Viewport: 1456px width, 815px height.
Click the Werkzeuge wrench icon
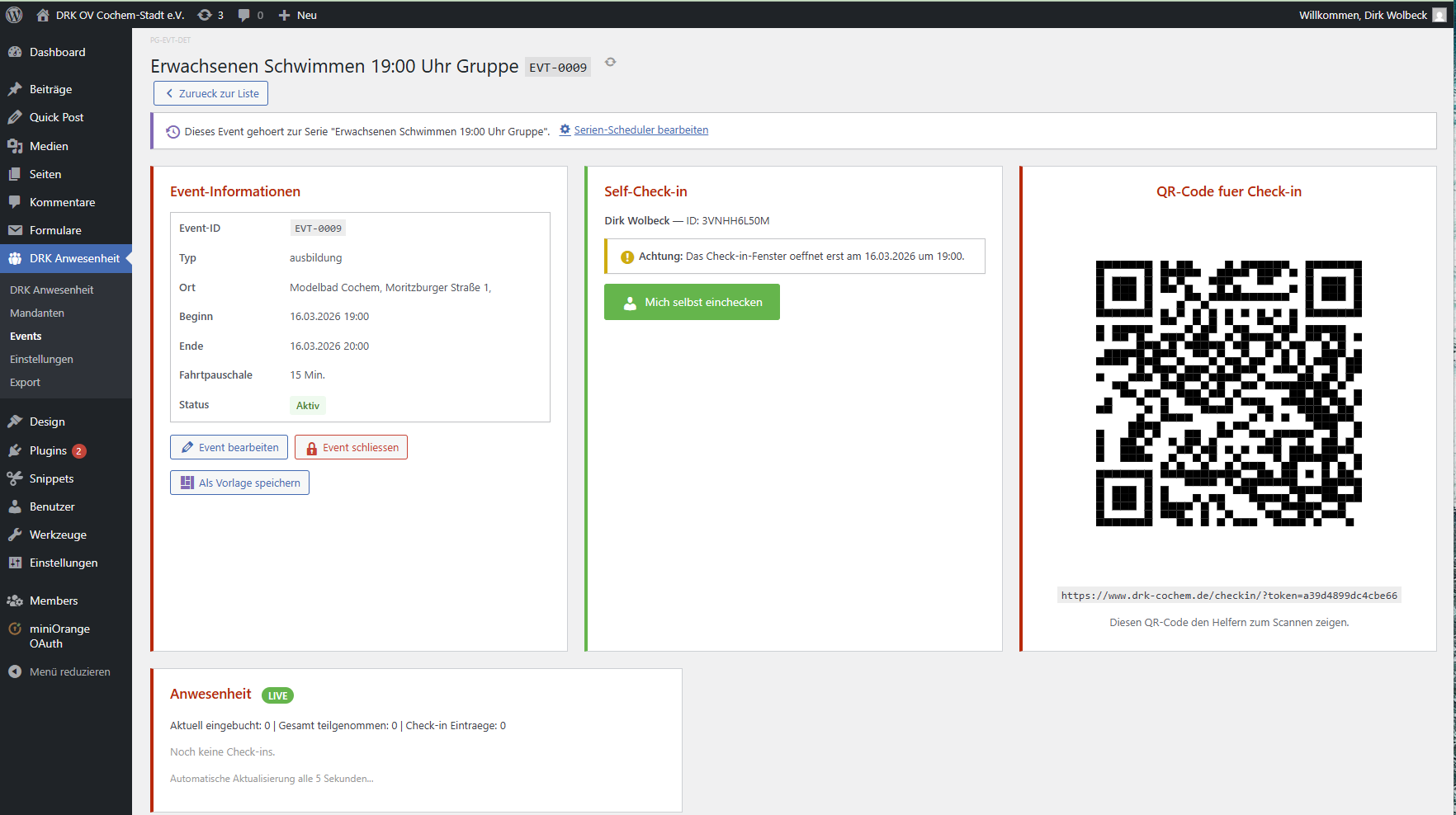click(15, 535)
